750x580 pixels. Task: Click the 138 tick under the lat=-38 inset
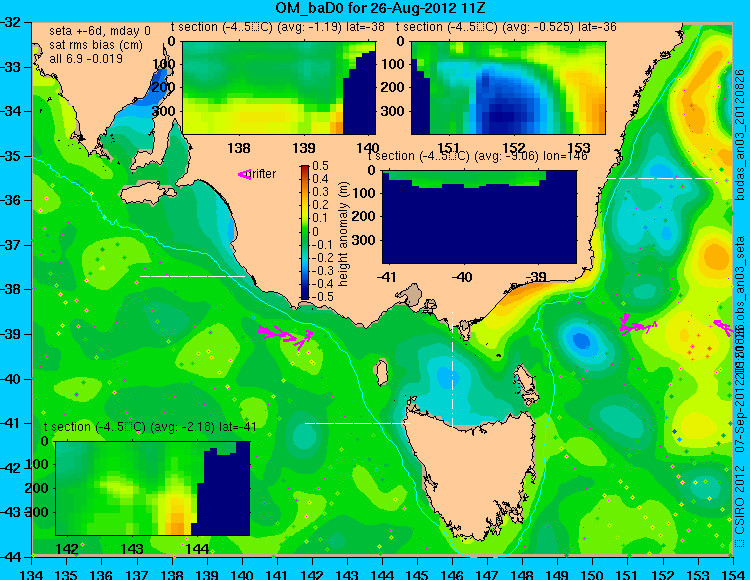[x=239, y=148]
